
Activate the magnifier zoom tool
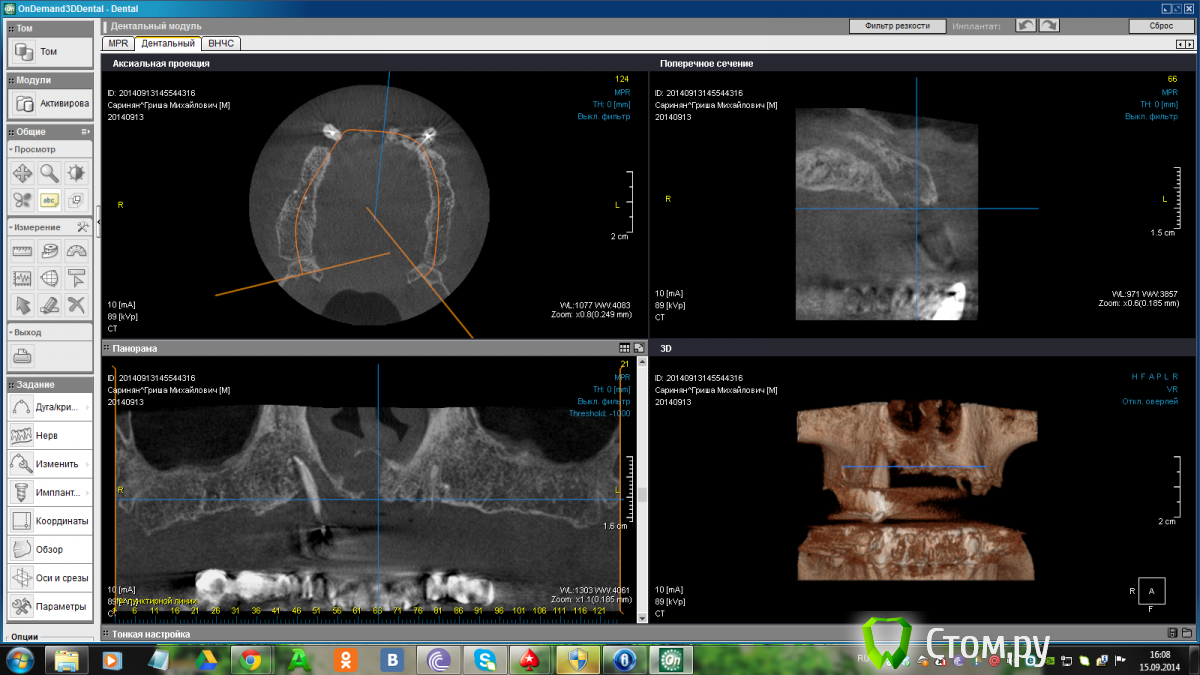[49, 173]
